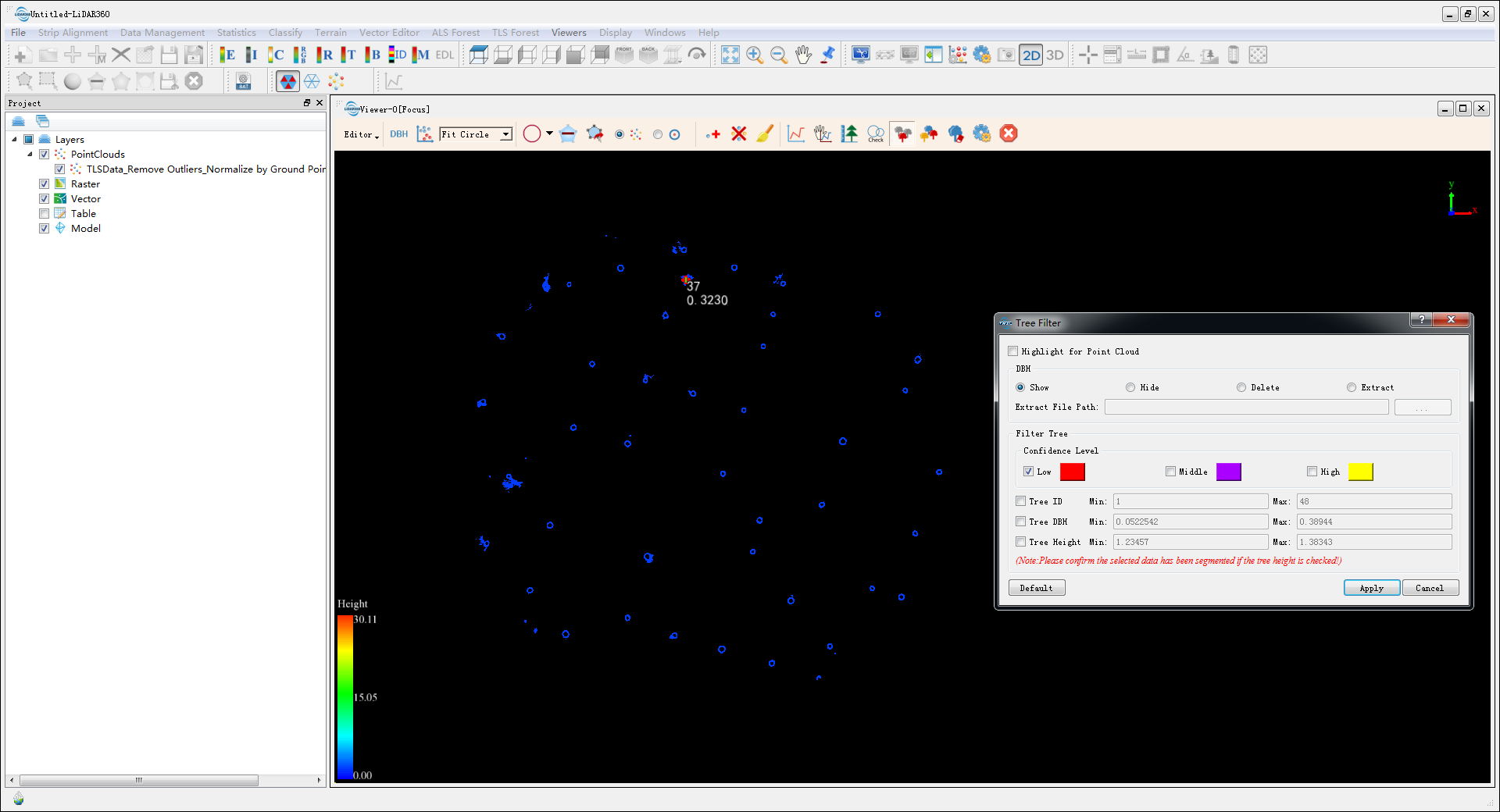Click the red Low confidence color swatch

[1072, 472]
